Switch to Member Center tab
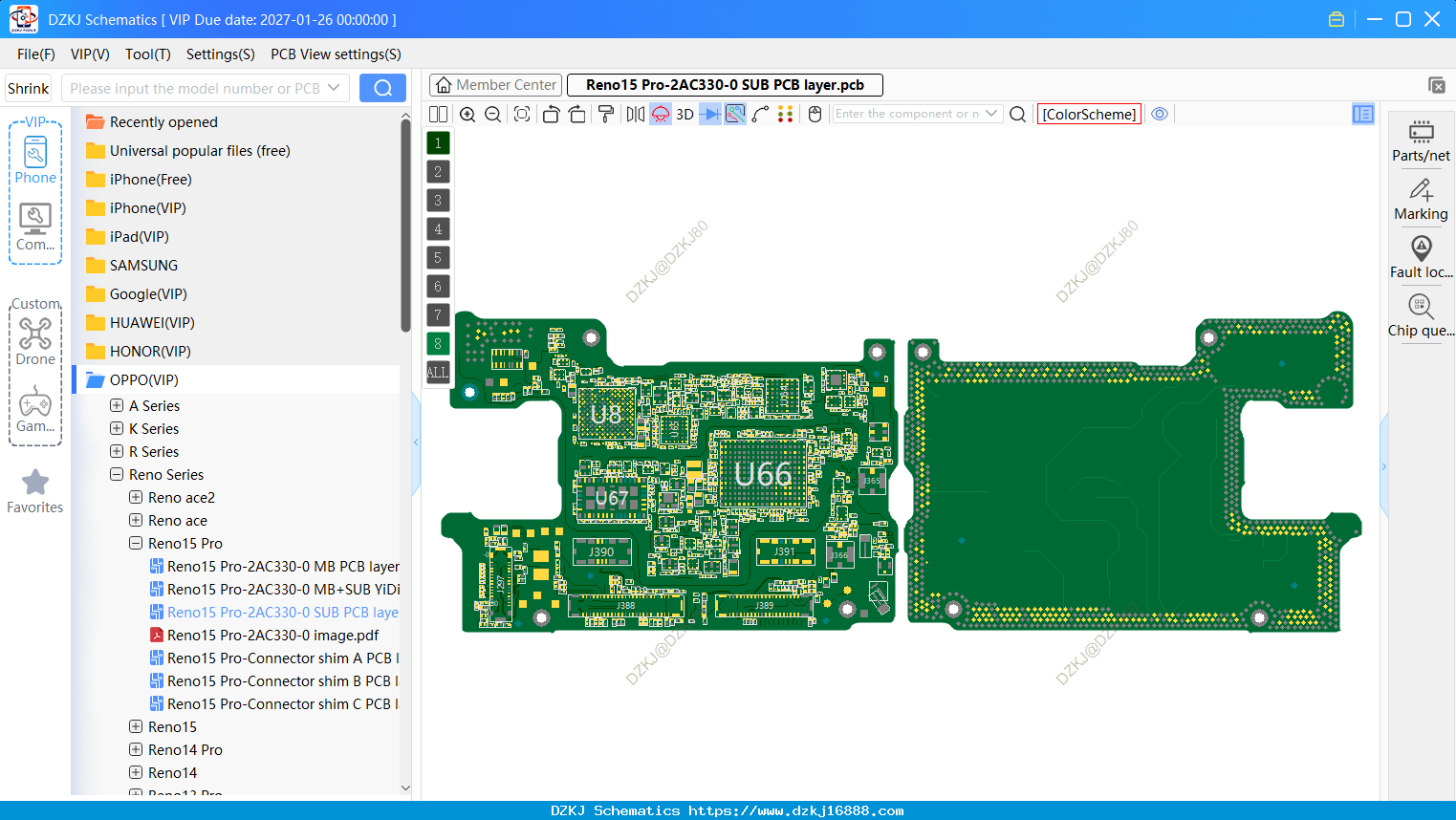1456x820 pixels. point(496,85)
